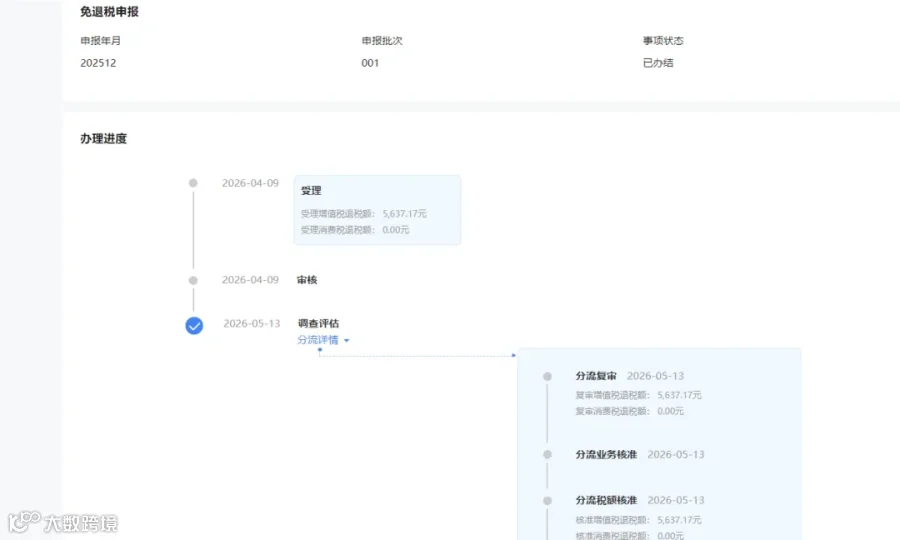This screenshot has height=540, width=900.
Task: Click the 办理进度 section title
Action: (x=103, y=138)
